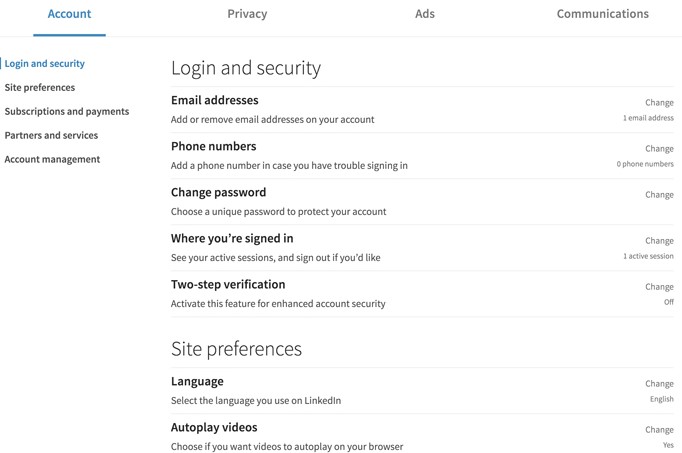
Task: Change Two-step verification setting
Action: click(659, 287)
